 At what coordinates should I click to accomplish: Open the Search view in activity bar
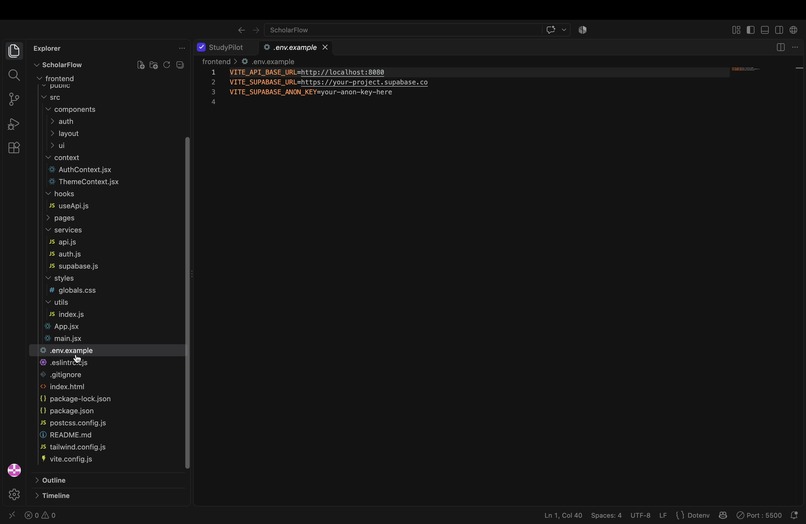pyautogui.click(x=14, y=75)
